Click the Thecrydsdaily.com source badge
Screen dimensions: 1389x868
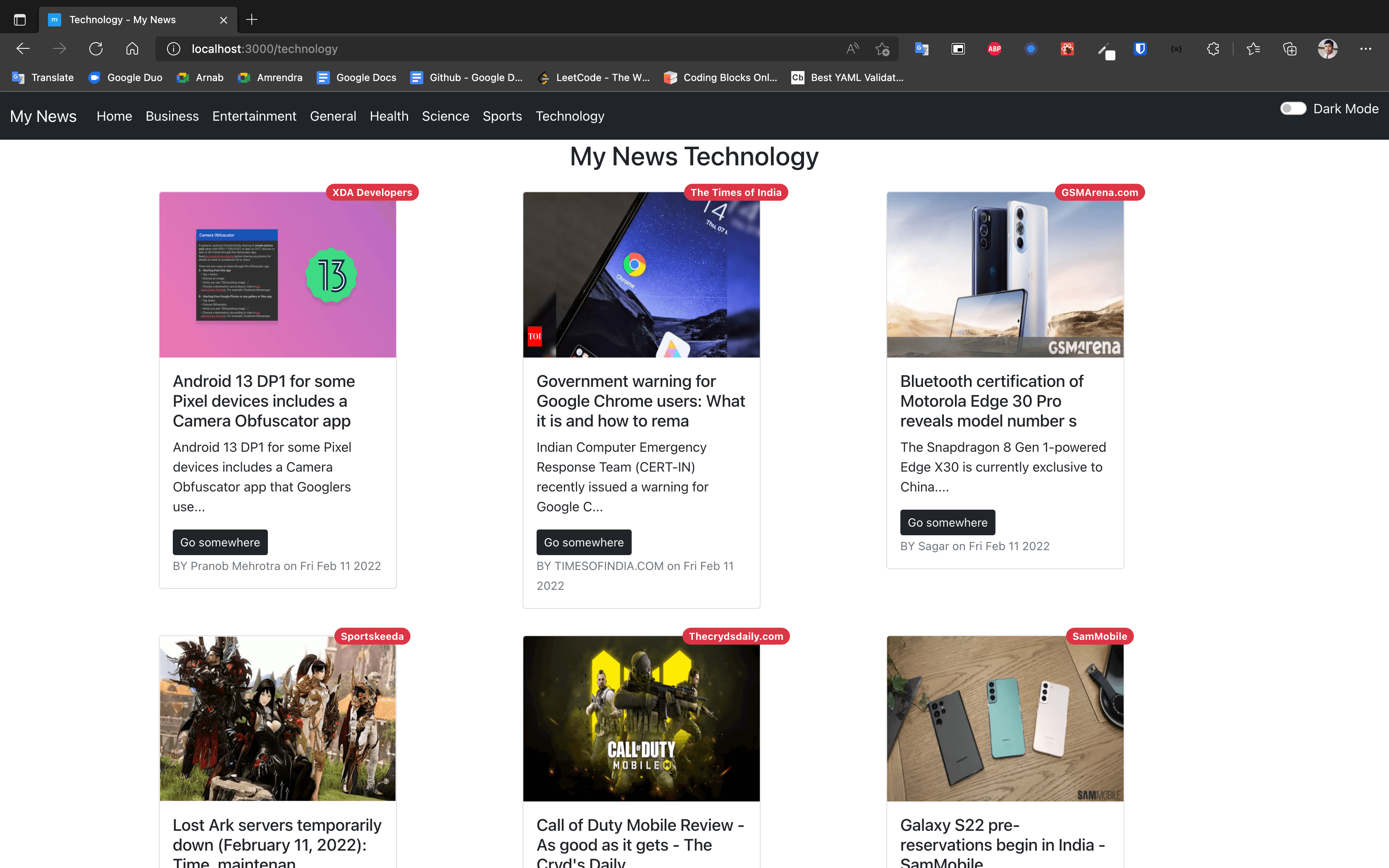(736, 636)
